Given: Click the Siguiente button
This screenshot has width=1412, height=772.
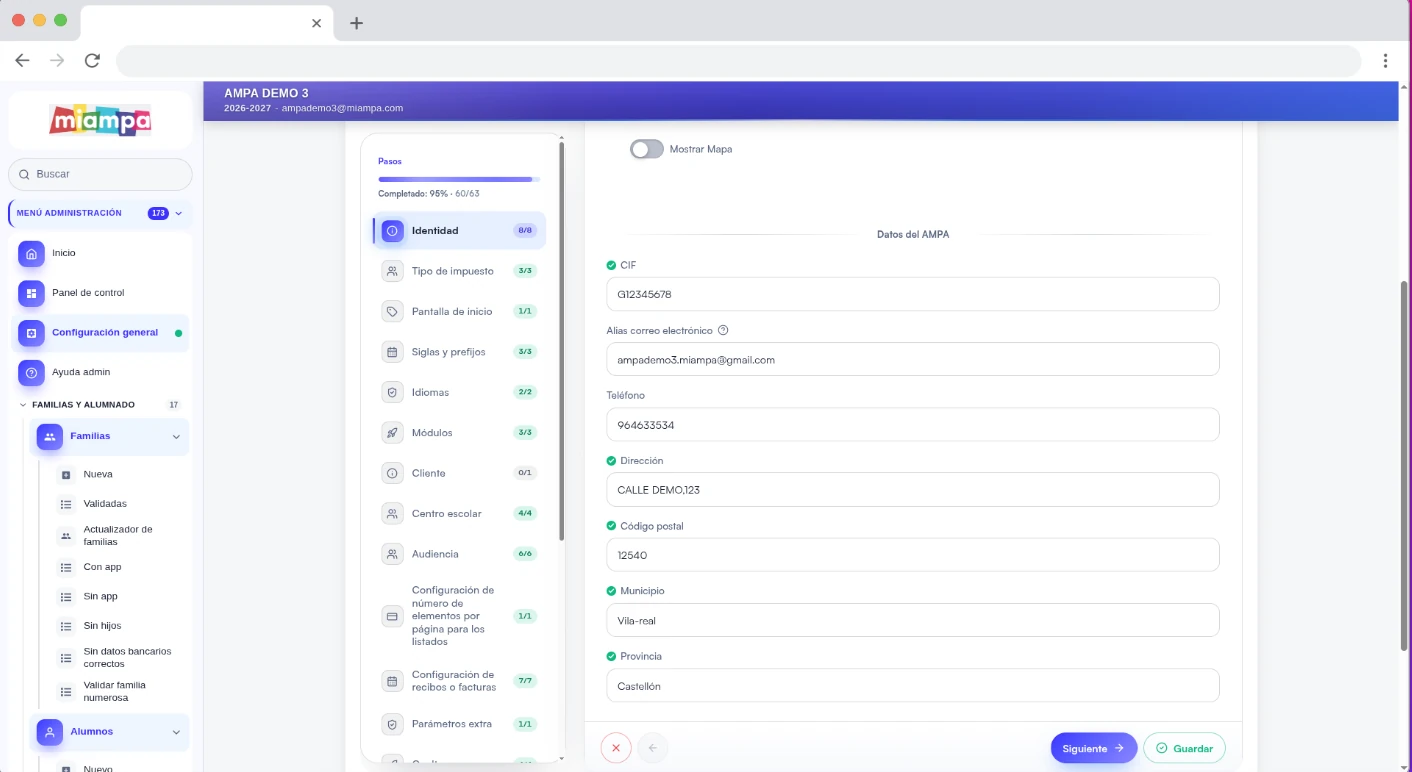Looking at the screenshot, I should coord(1094,748).
